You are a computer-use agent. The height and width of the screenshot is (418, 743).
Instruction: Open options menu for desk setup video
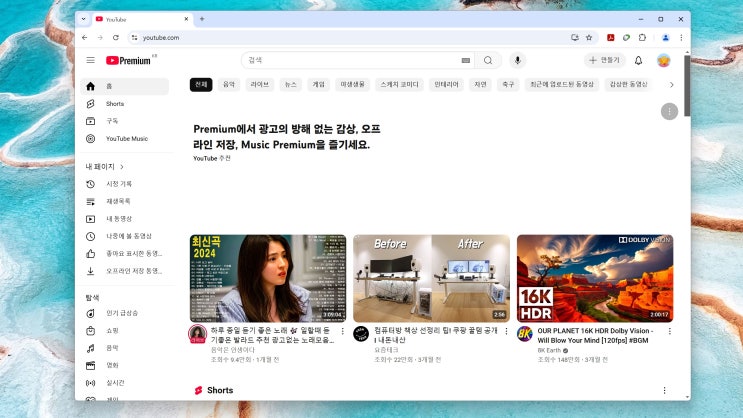pos(506,331)
